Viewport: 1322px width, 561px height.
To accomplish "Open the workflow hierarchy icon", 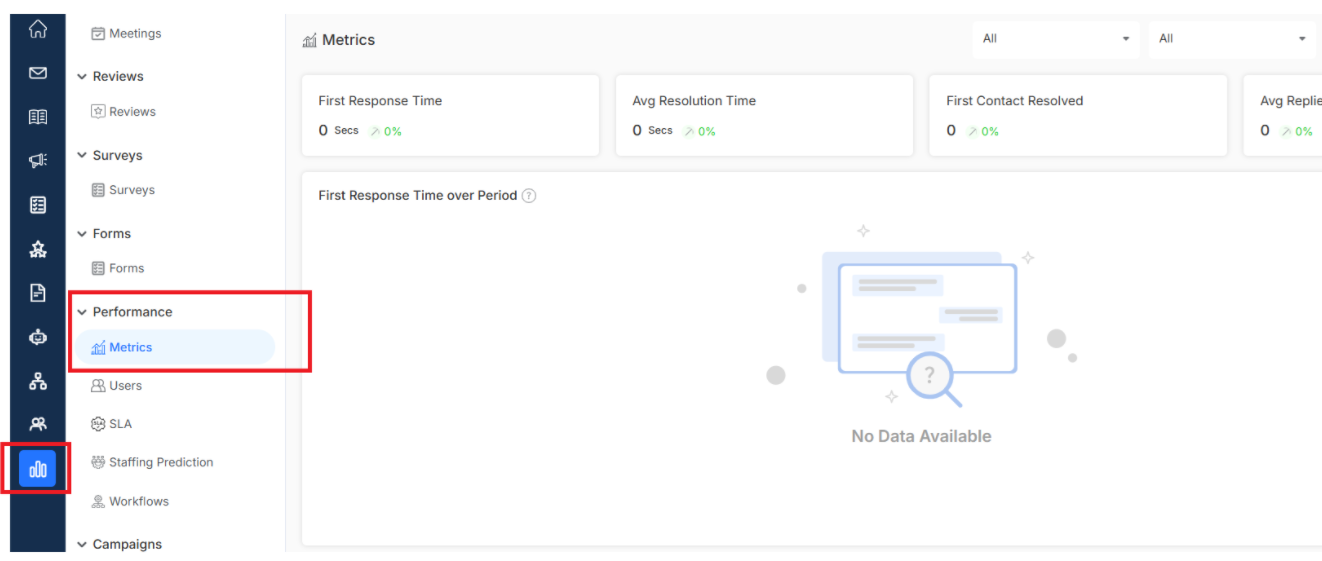I will coord(38,381).
